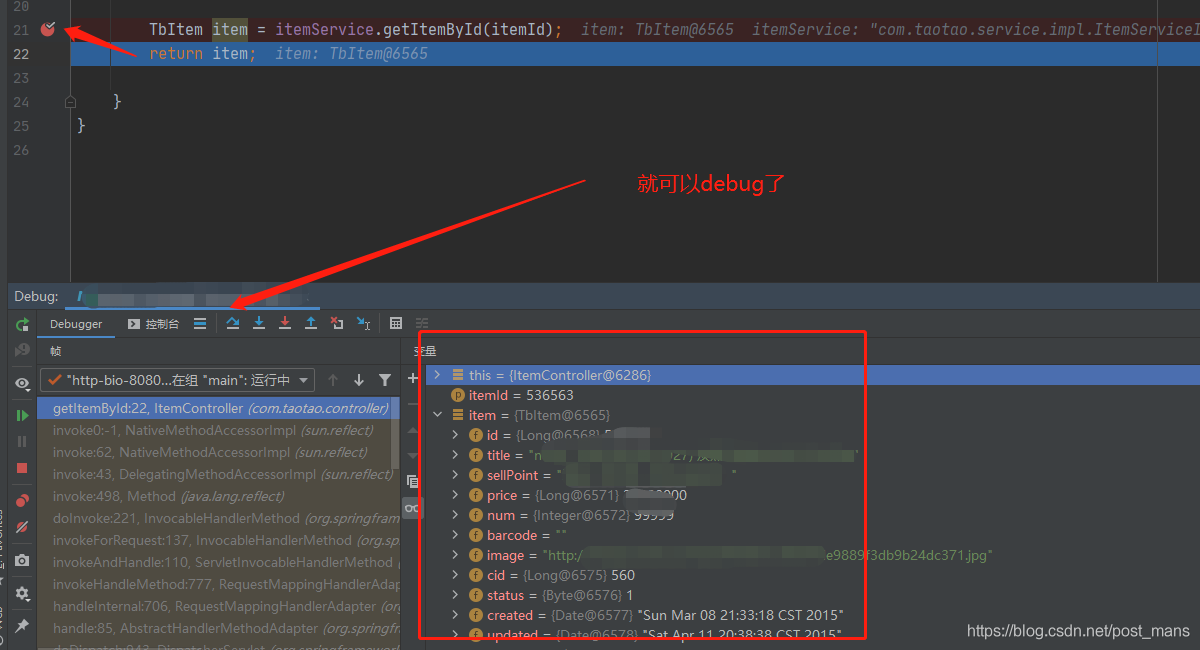Force step into with red arrow icon

click(285, 322)
